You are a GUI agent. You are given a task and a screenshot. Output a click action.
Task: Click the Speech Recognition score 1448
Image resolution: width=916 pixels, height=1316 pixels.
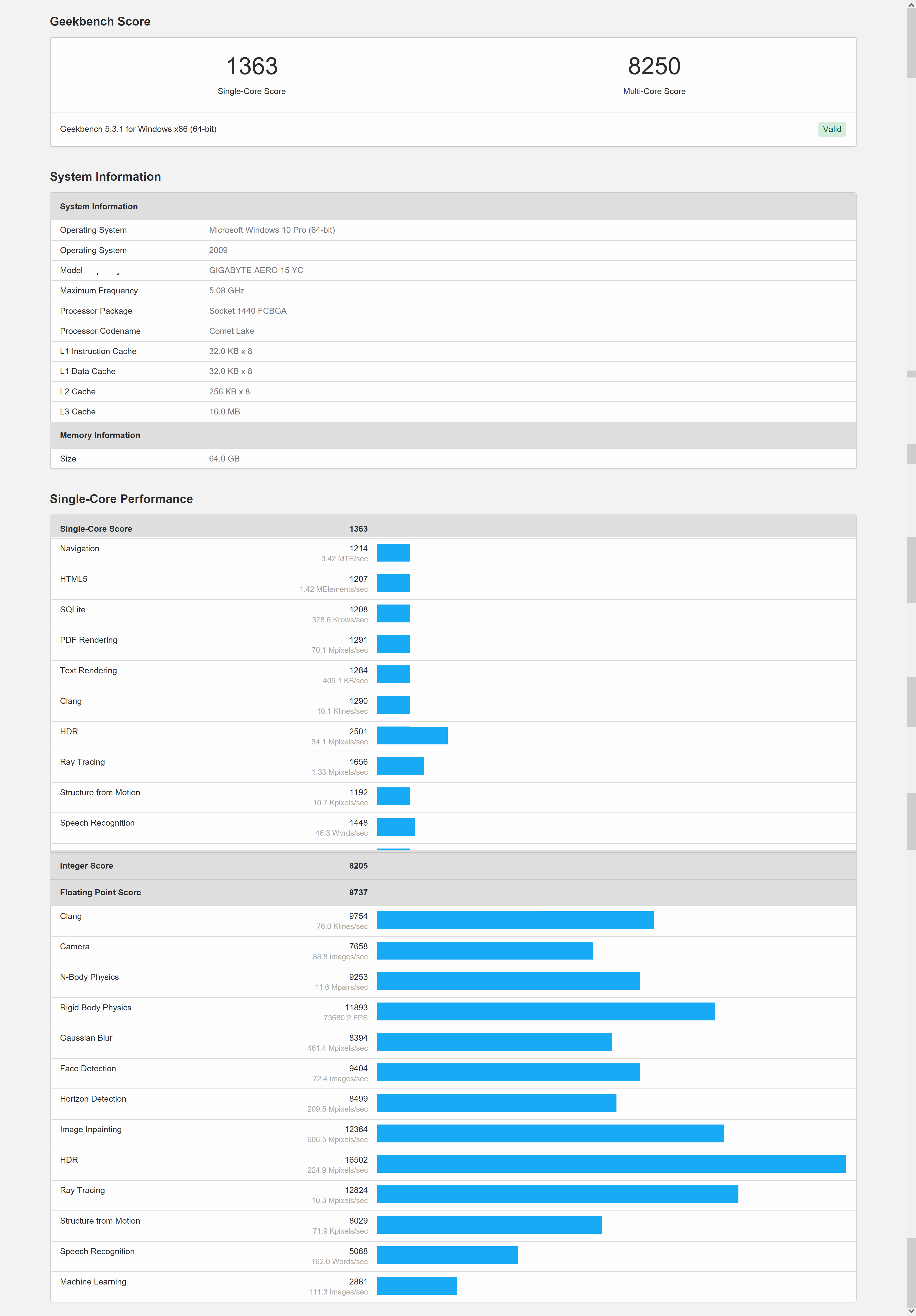coord(359,822)
